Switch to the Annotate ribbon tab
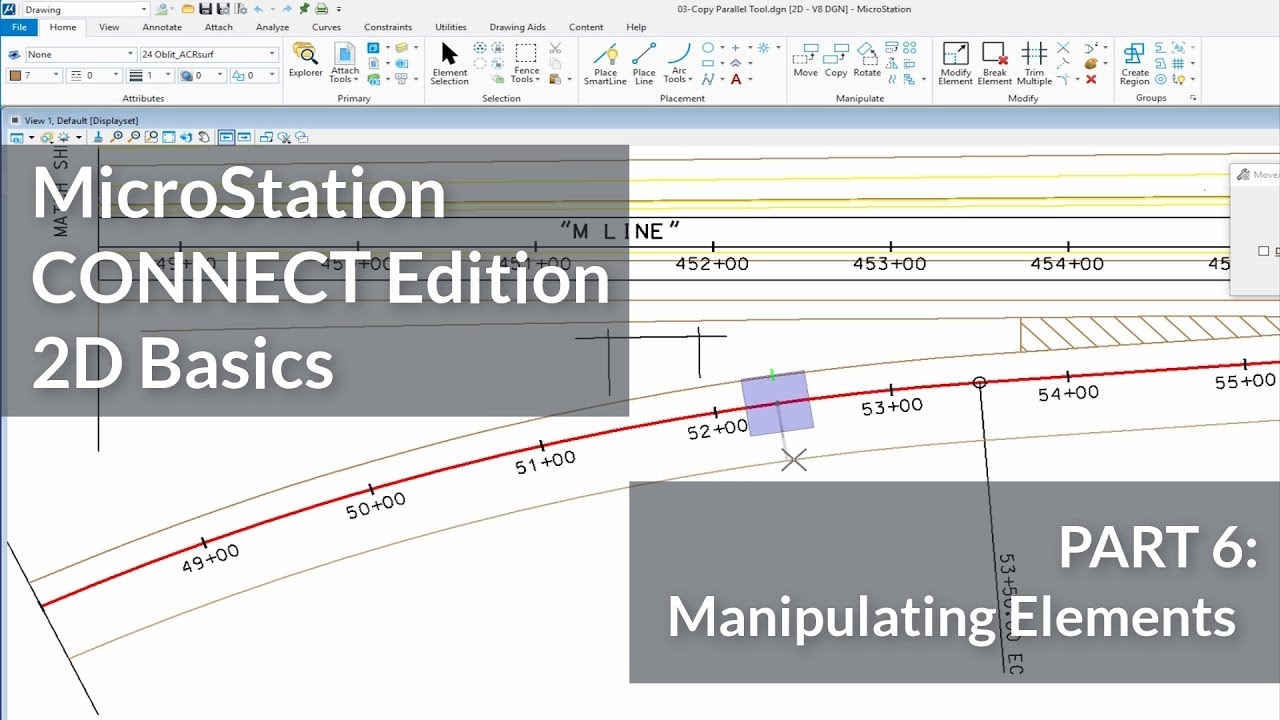 click(162, 27)
